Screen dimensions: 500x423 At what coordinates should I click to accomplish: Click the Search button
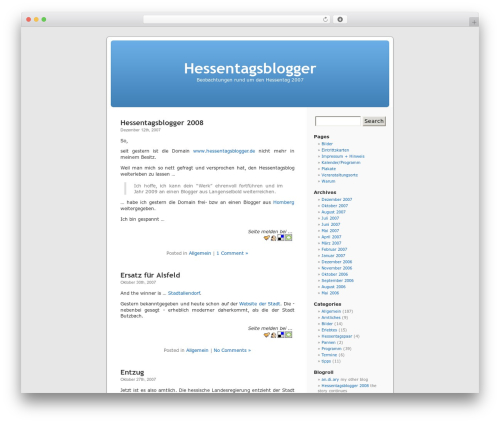click(x=374, y=121)
